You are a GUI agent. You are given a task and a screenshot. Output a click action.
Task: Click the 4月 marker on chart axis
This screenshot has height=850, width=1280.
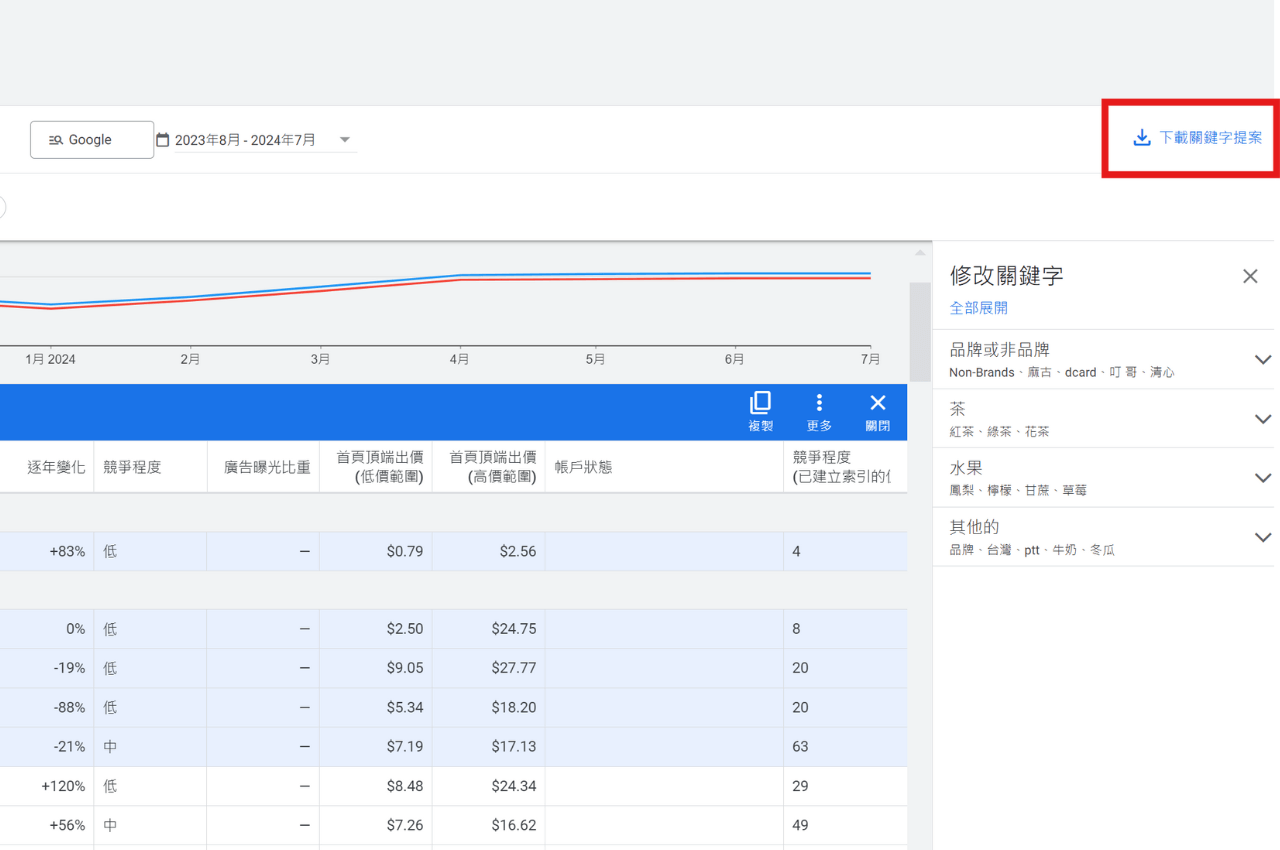pos(459,359)
